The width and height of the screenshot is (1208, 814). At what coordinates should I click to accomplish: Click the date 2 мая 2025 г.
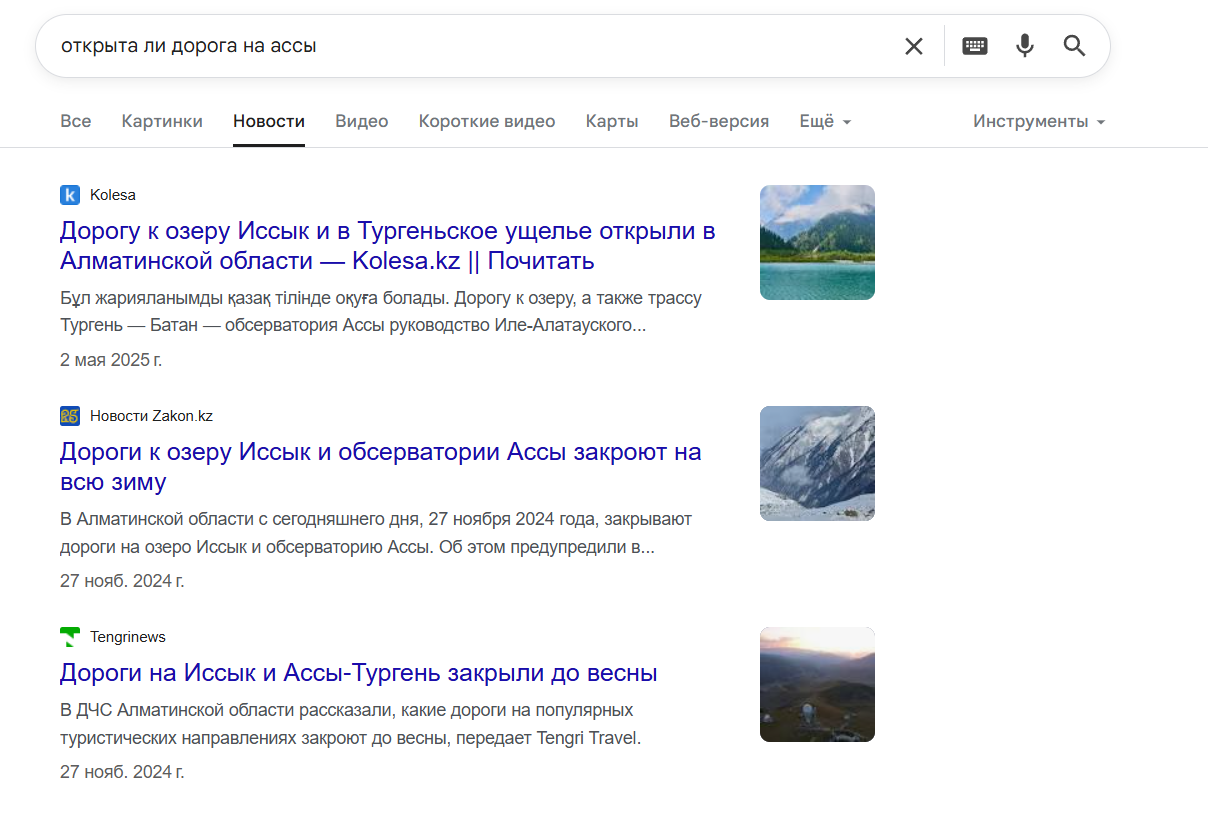tap(111, 360)
